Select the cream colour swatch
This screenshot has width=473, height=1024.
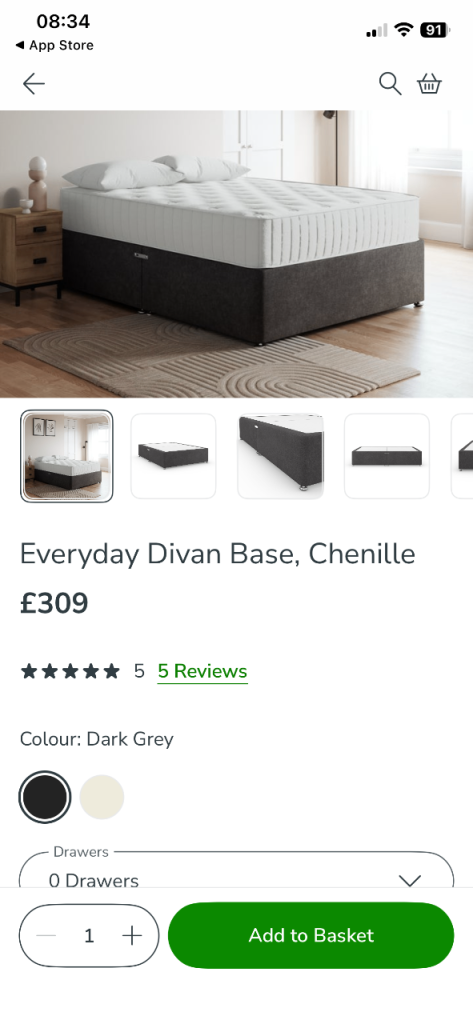click(x=102, y=797)
